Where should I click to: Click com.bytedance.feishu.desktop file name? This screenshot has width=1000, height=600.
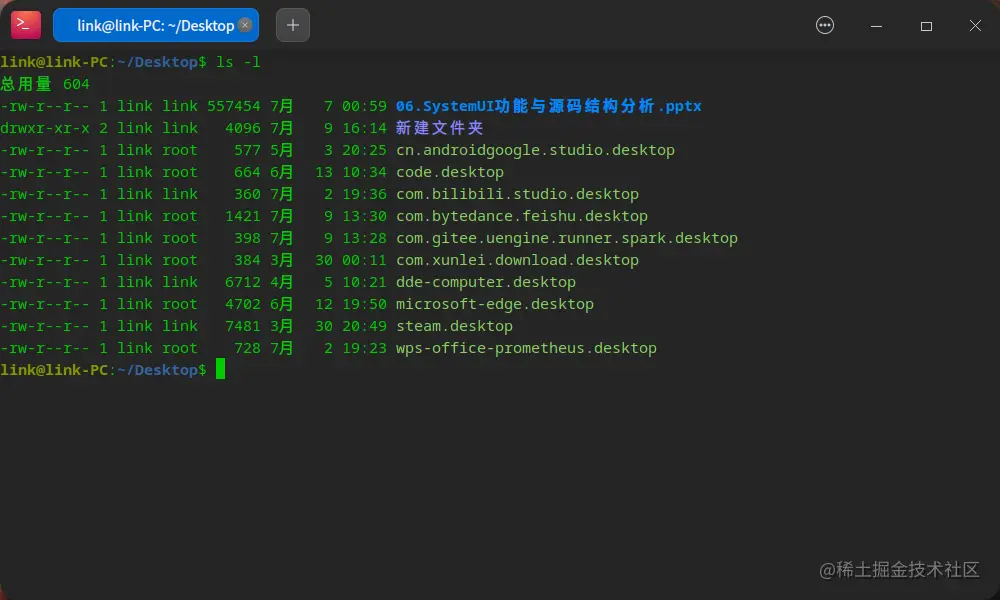(x=522, y=216)
